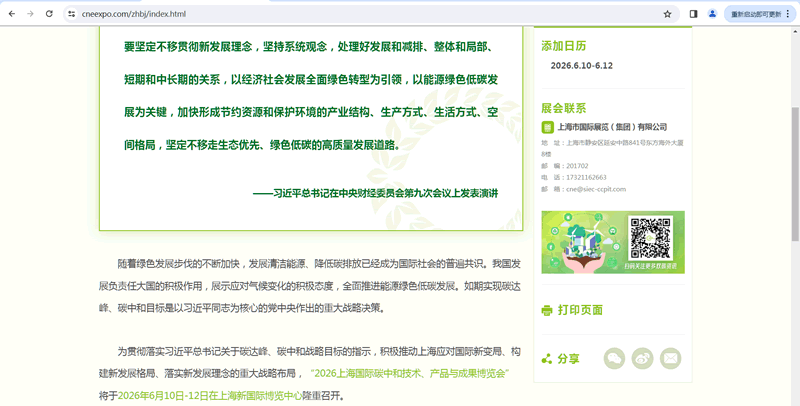Toggle the browser side panel
Screen dimensions: 800x406
(693, 14)
